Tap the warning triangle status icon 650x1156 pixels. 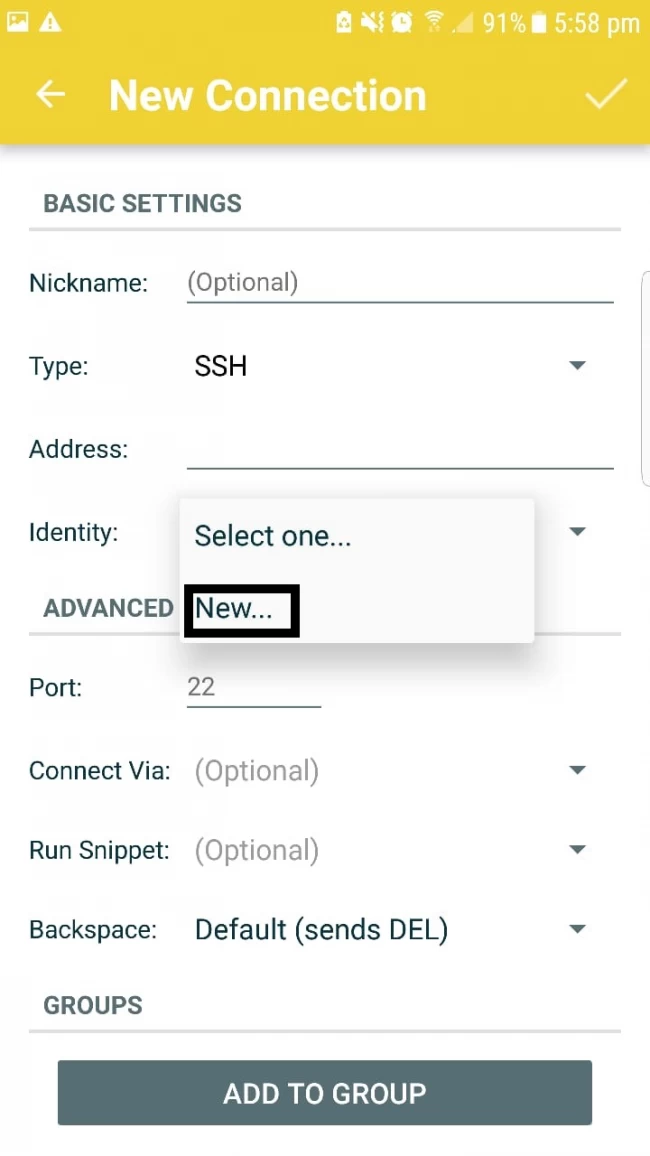coord(49,23)
